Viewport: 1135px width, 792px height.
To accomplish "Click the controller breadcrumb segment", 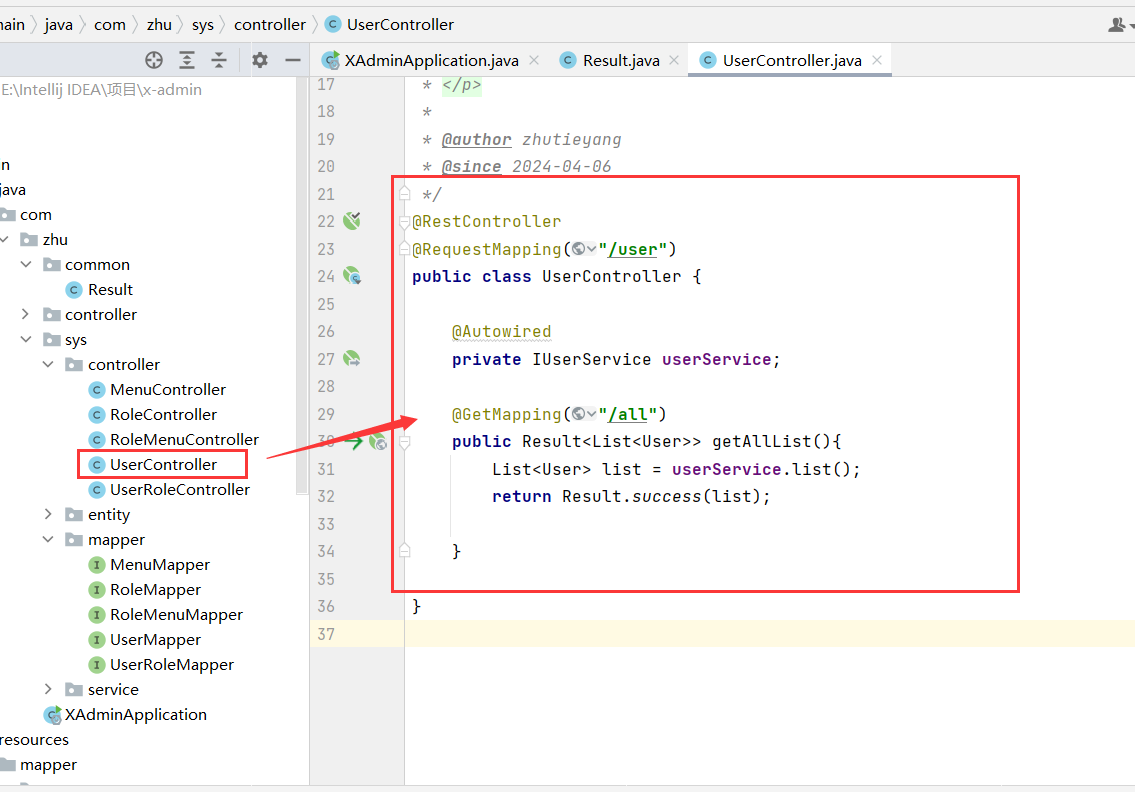I will [x=270, y=25].
